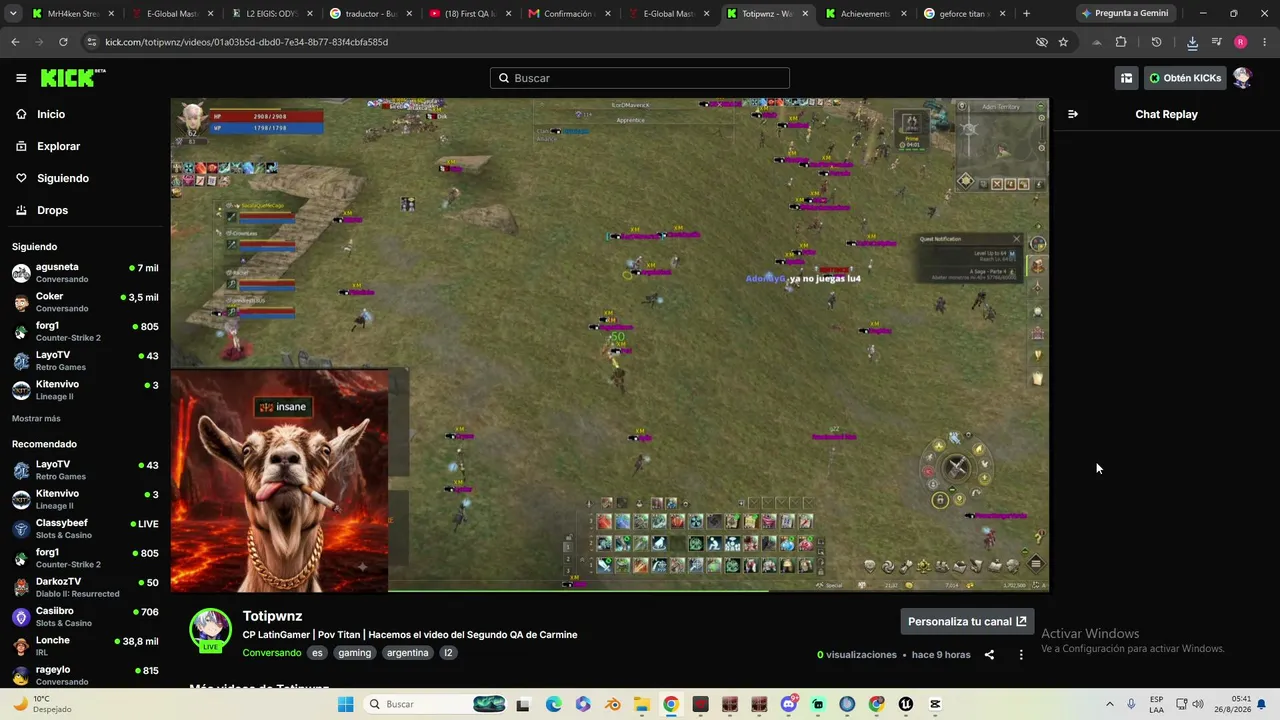Screen dimensions: 1280x720
Task: Seek using the video progress bar
Action: (609, 591)
